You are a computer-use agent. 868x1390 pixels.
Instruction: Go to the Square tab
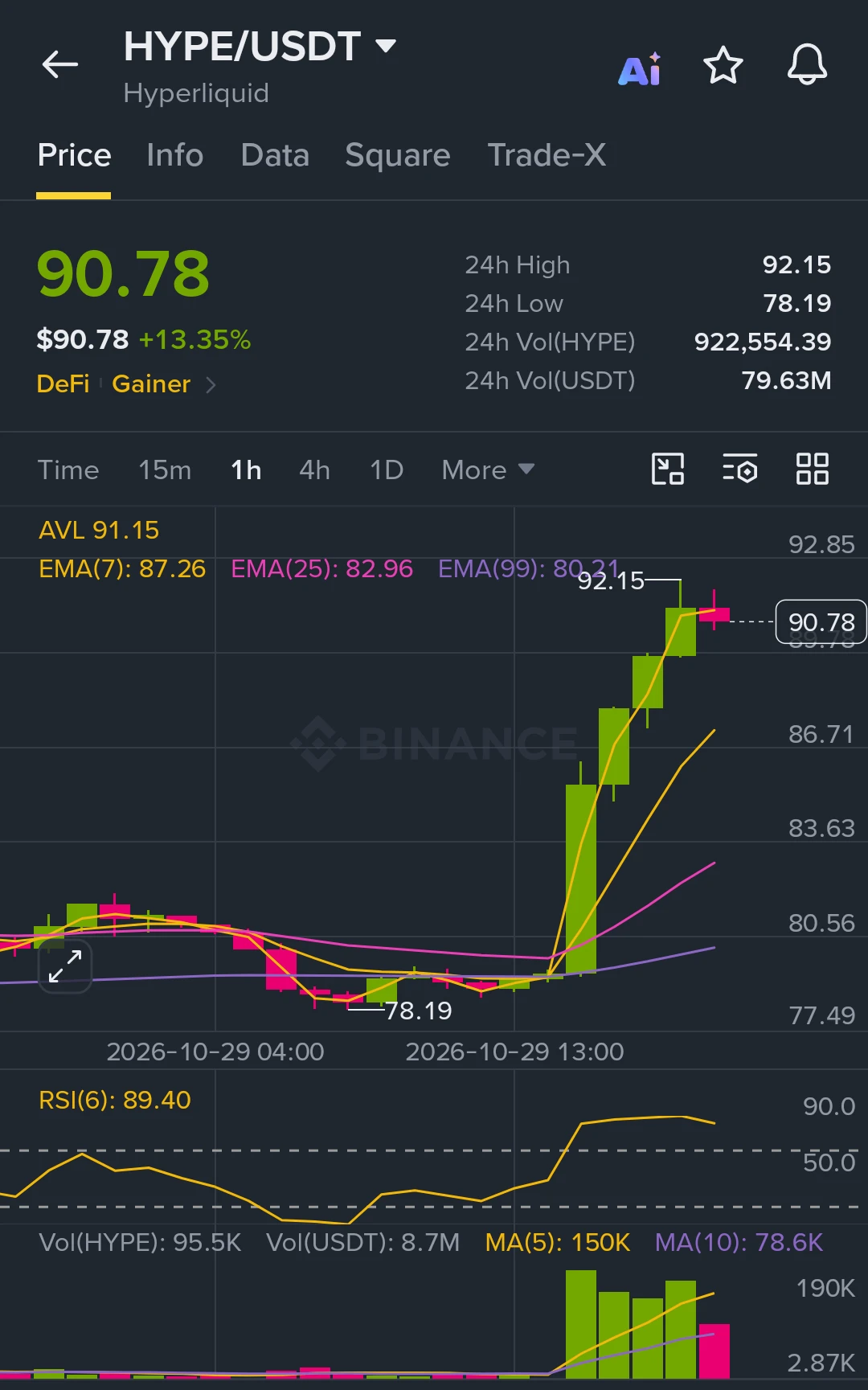[398, 155]
